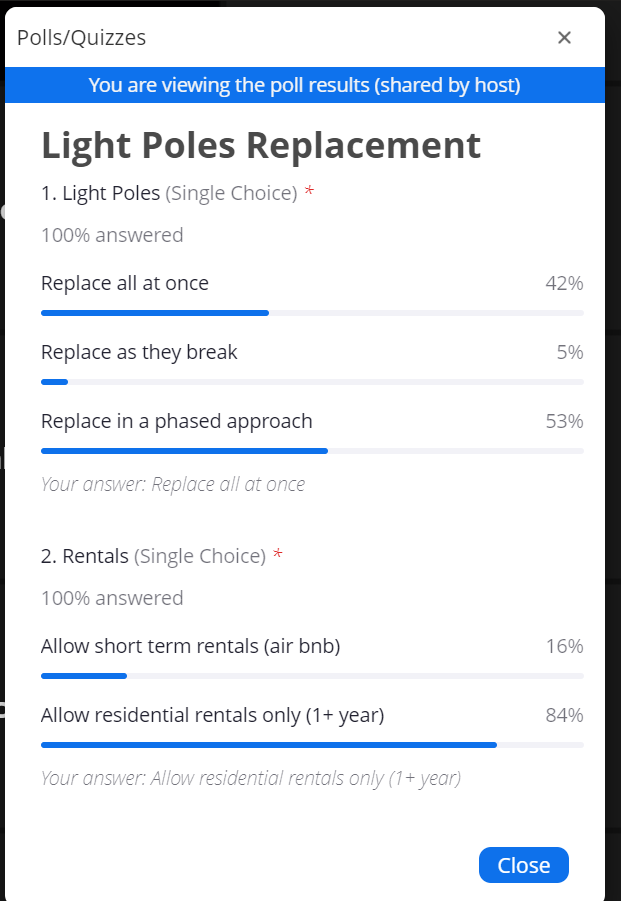Close the Polls/Quizzes window with the X
Image resolution: width=621 pixels, height=901 pixels.
[564, 38]
